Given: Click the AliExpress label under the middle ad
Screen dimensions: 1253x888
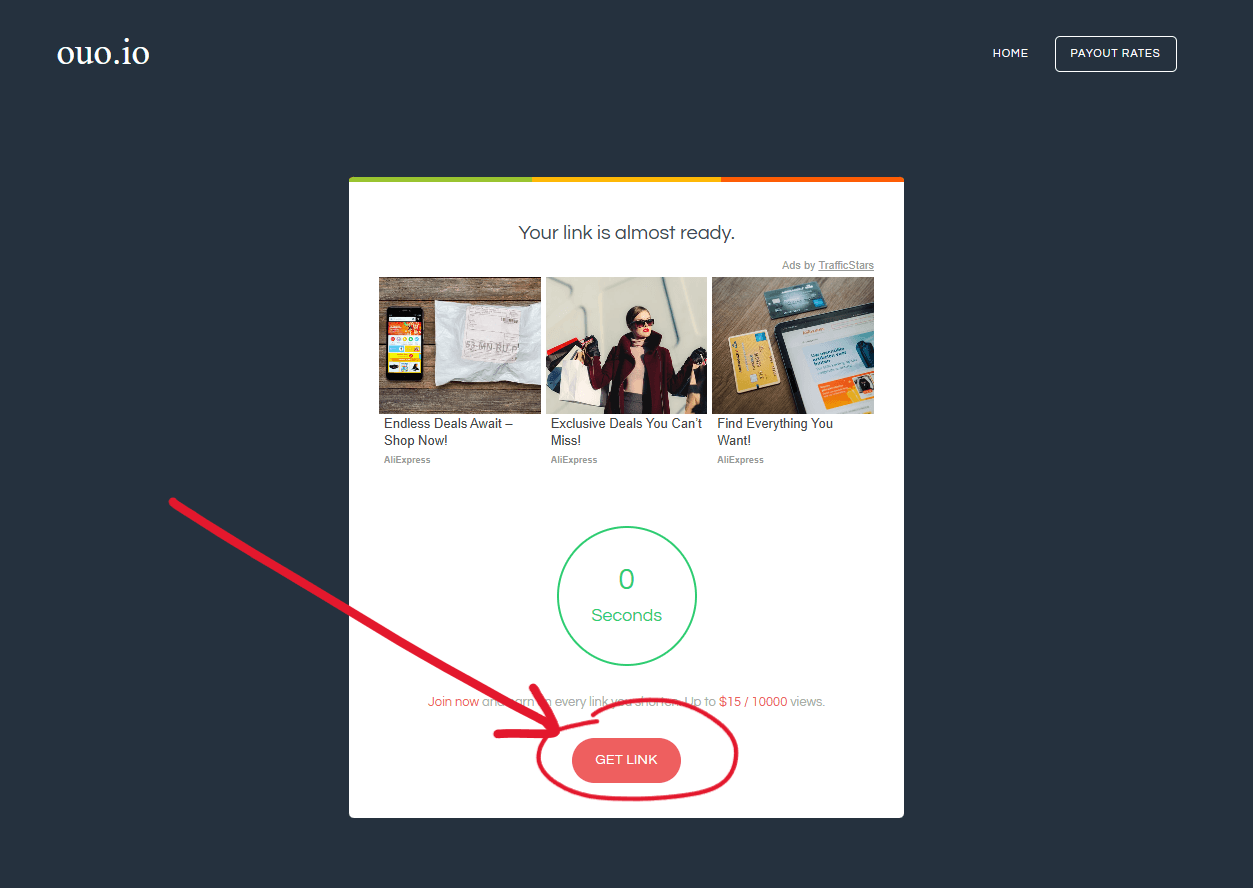Looking at the screenshot, I should 574,459.
